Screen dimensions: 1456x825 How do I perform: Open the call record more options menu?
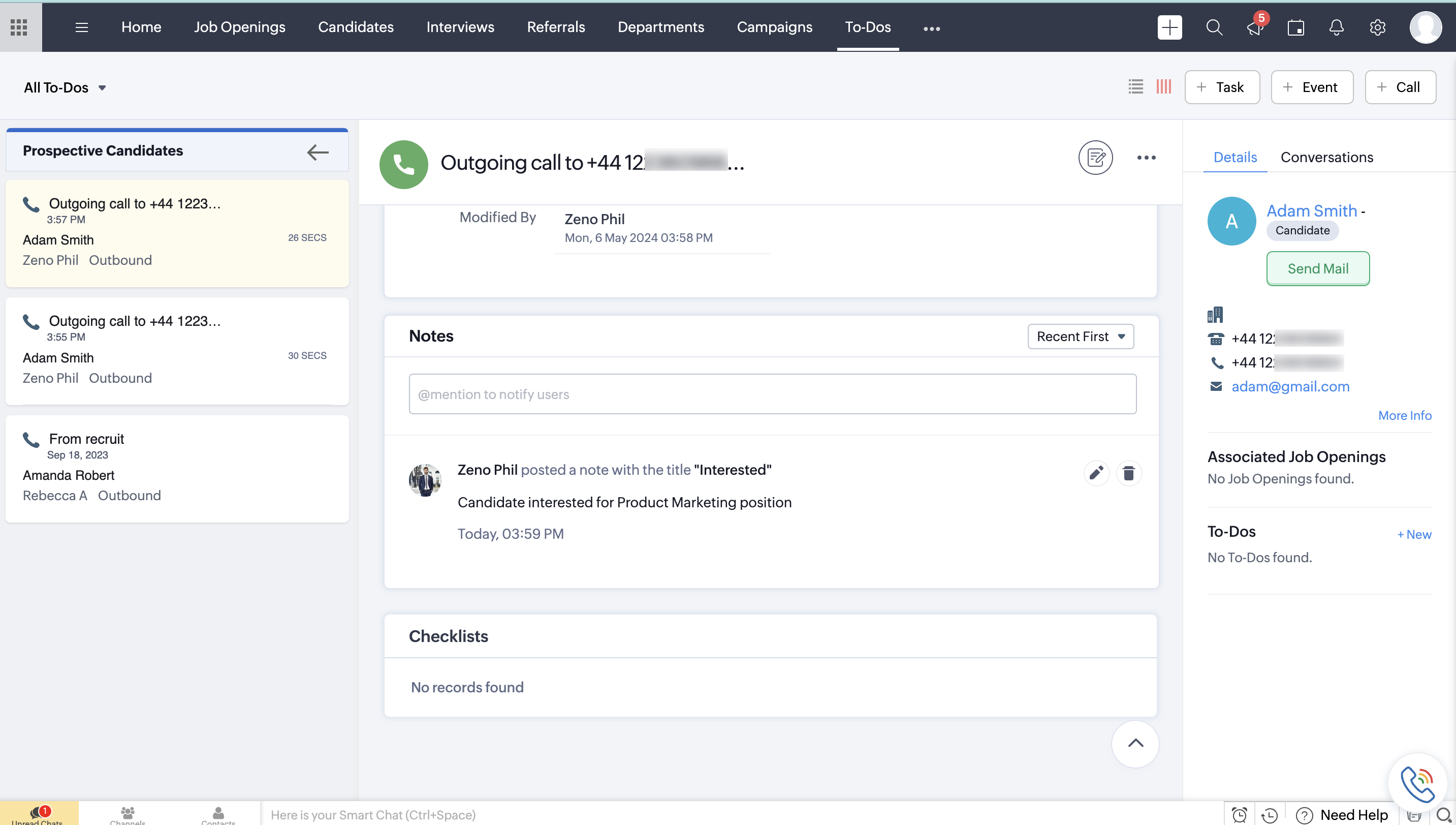point(1146,158)
